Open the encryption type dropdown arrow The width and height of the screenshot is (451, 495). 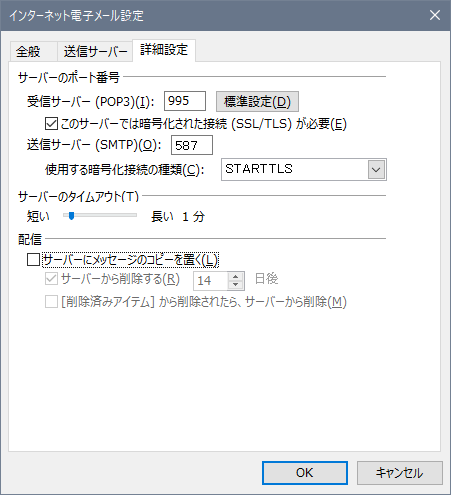pos(376,170)
